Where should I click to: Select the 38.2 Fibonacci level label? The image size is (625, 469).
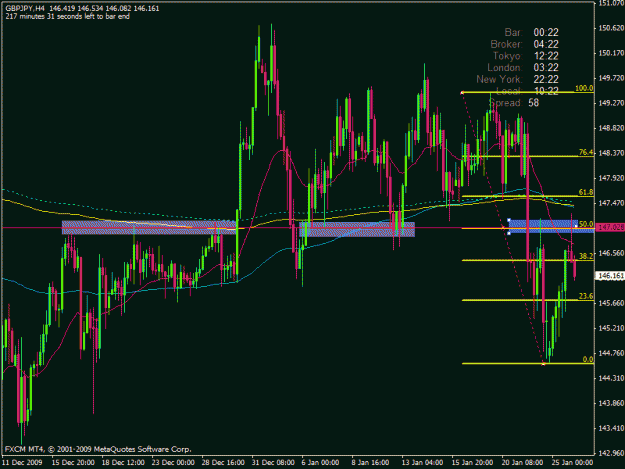coord(586,256)
